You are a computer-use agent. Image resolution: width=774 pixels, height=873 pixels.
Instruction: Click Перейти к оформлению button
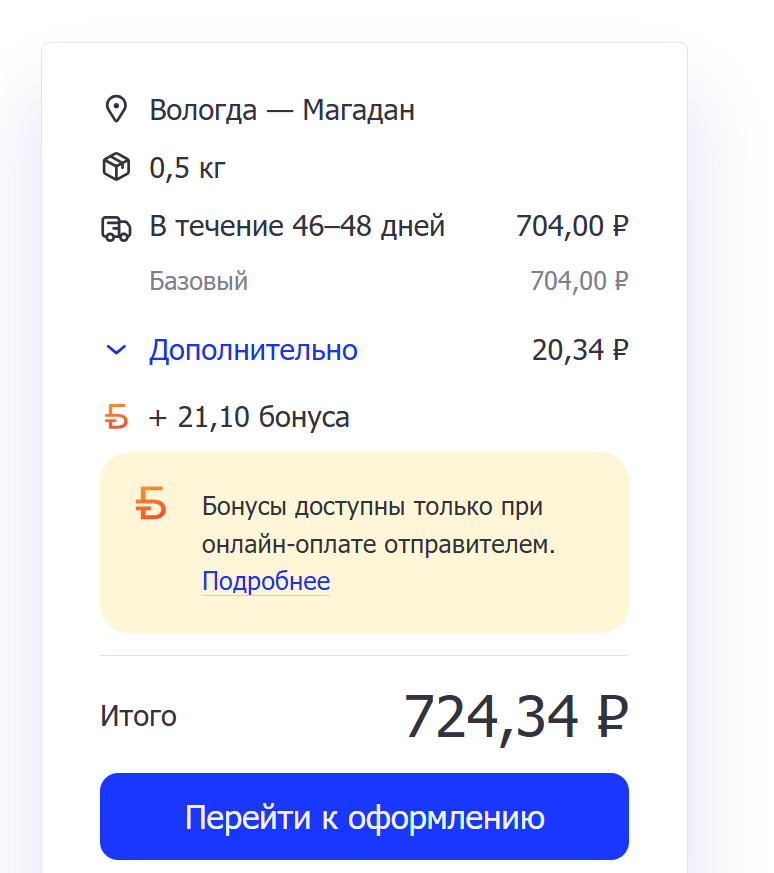coord(364,816)
